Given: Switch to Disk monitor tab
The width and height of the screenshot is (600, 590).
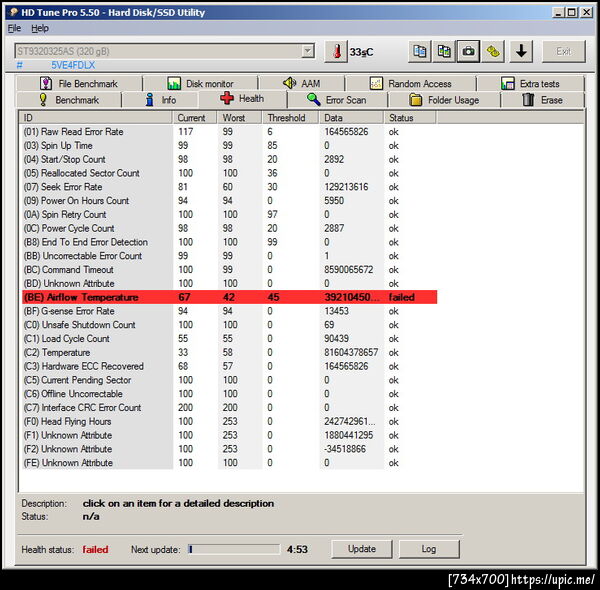Looking at the screenshot, I should 201,83.
